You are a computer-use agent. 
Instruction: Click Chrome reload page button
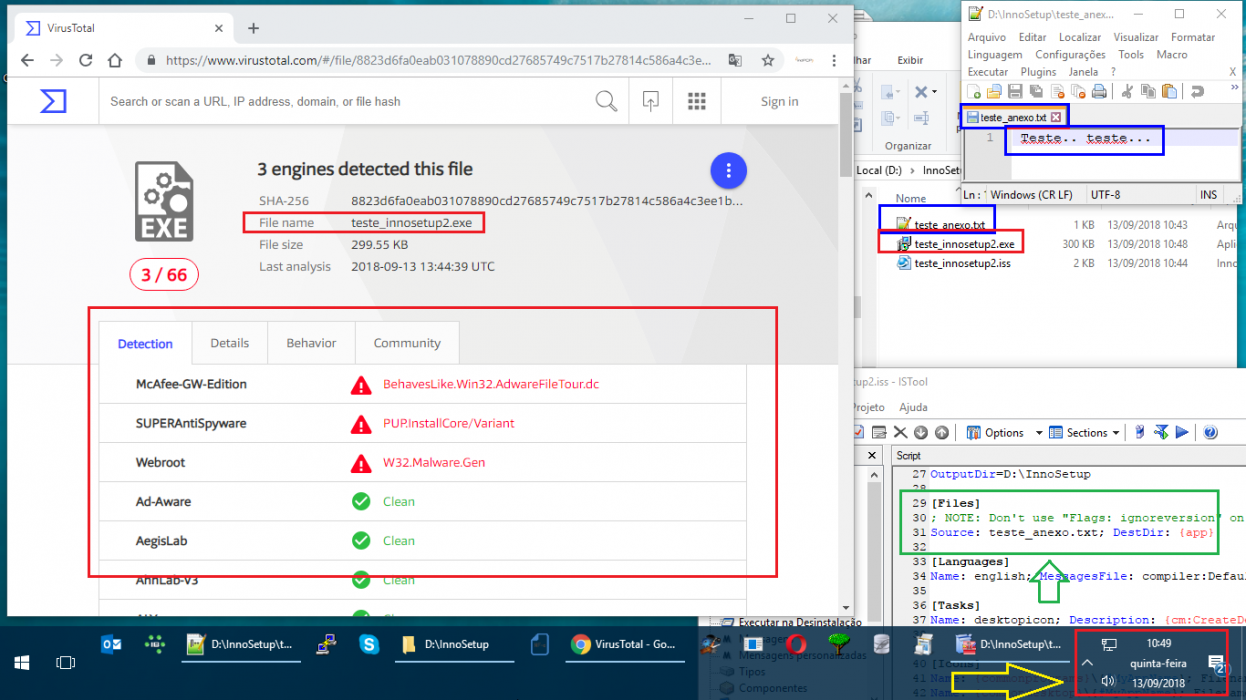85,60
